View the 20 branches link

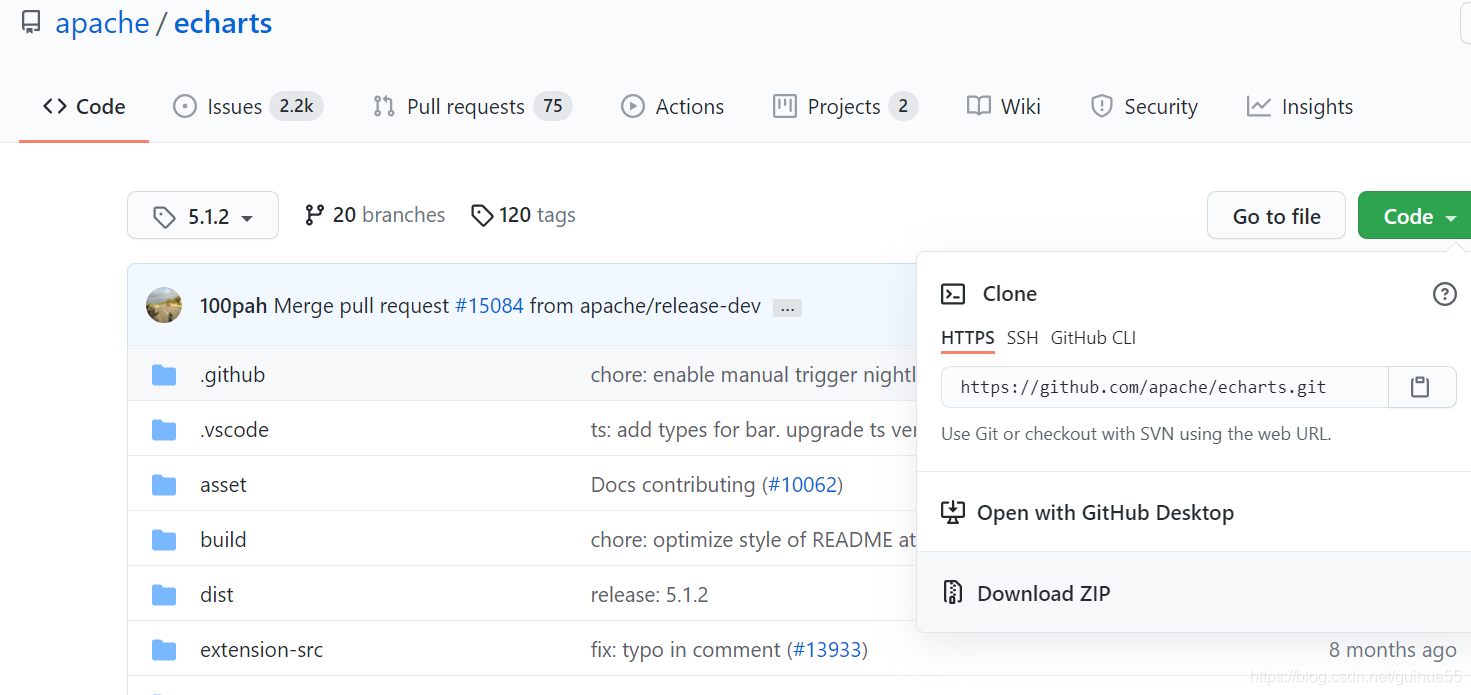(x=375, y=215)
